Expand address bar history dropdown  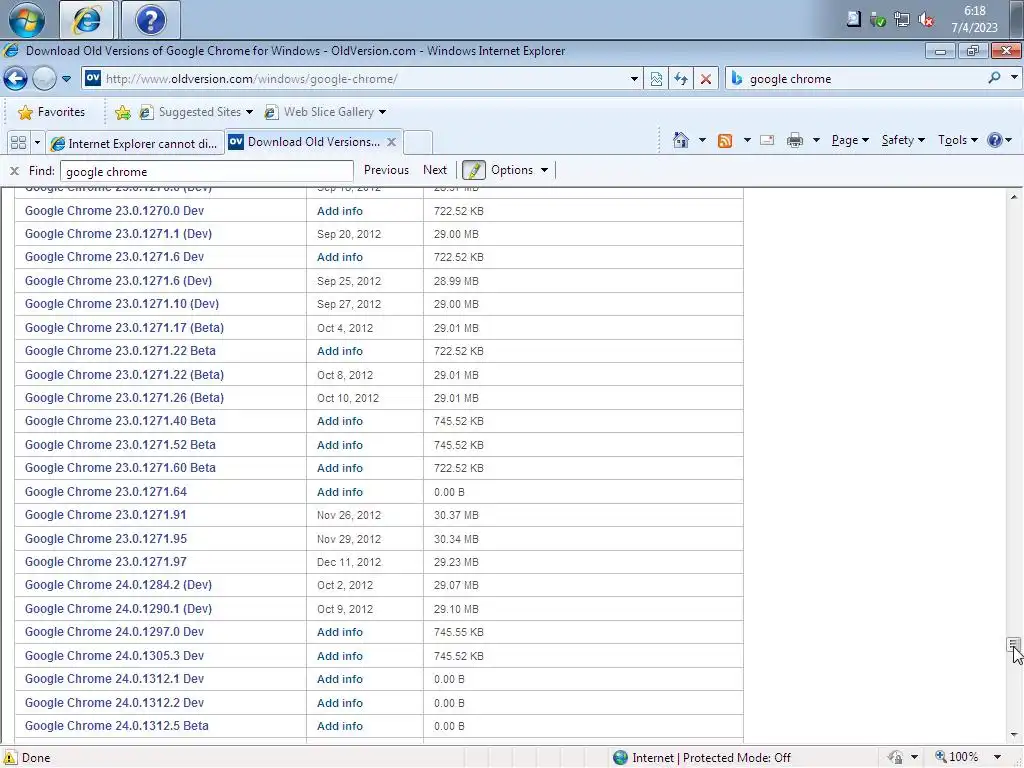tap(633, 79)
